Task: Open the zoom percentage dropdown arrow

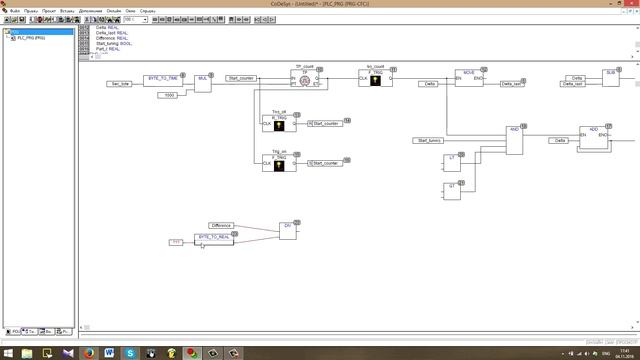Action: tap(145, 20)
